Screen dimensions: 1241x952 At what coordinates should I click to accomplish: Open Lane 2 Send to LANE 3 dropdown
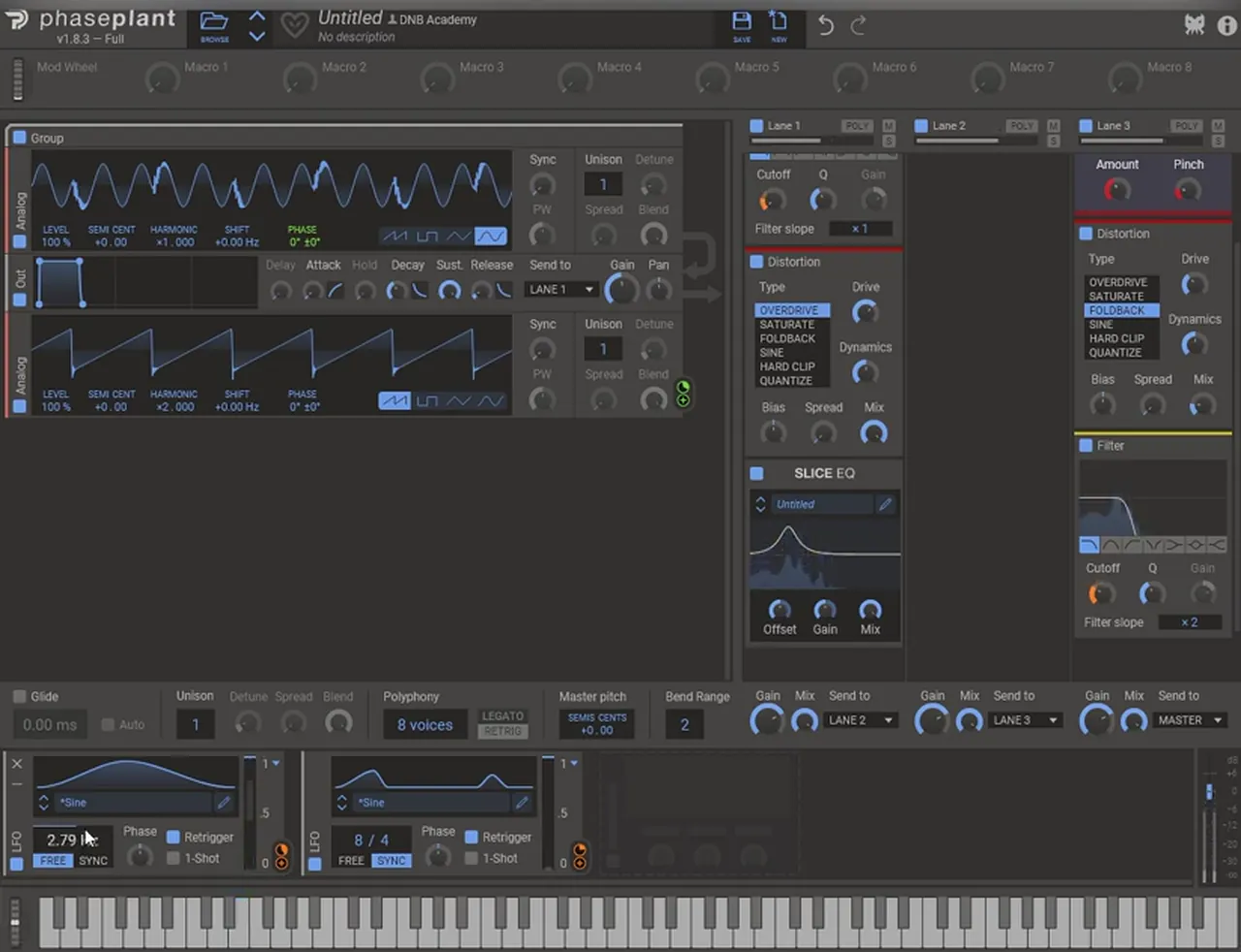(x=1026, y=720)
